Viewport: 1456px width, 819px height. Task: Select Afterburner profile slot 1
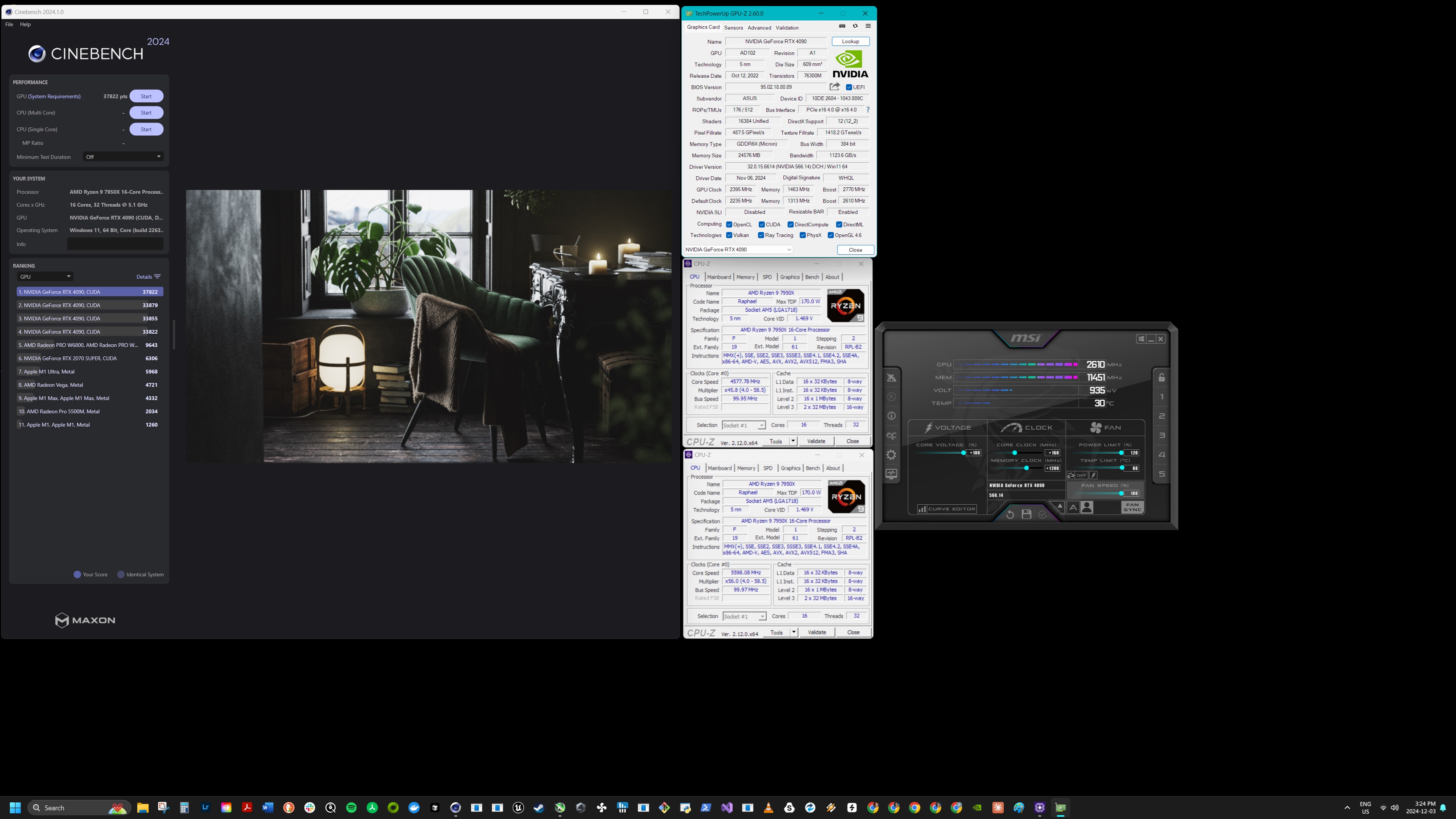click(1161, 397)
